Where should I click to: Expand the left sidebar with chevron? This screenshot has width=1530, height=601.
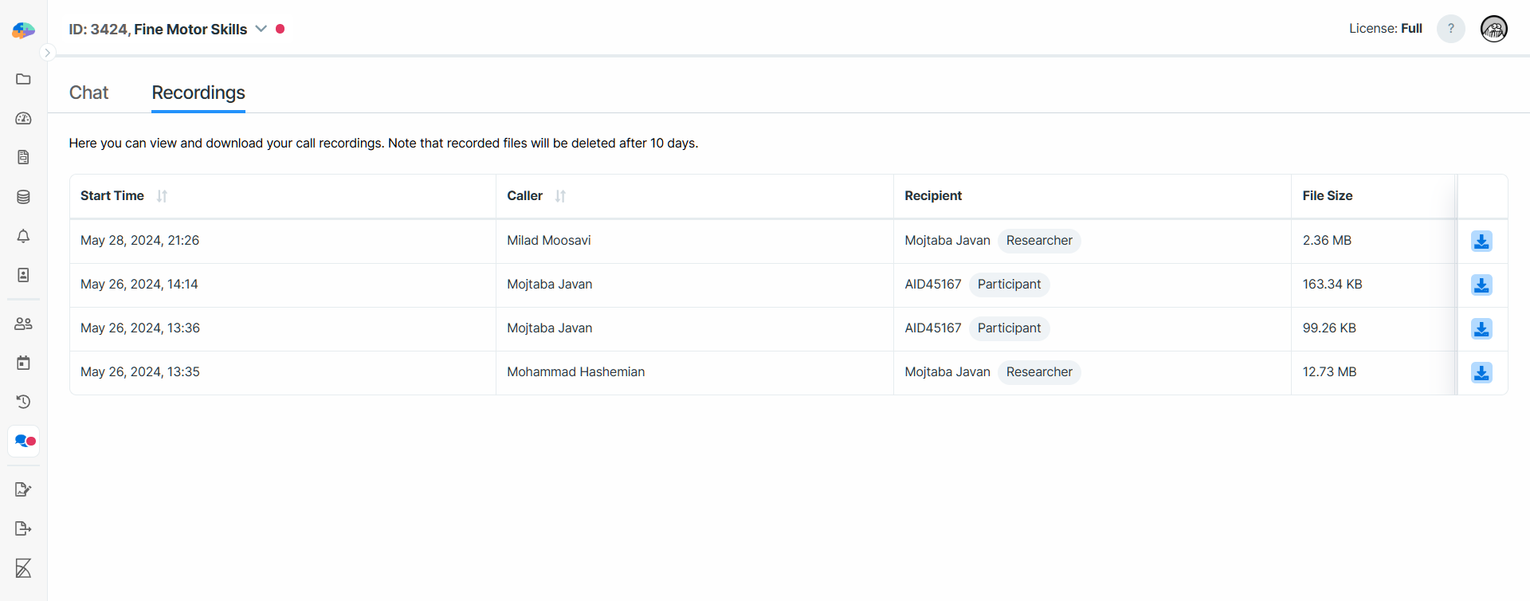(x=47, y=53)
